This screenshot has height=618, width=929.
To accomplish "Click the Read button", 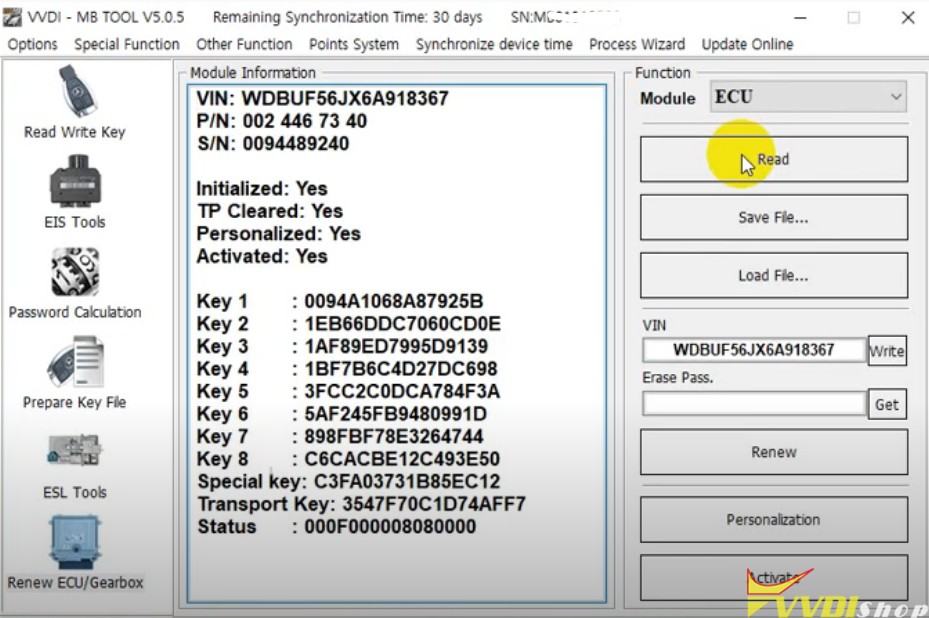I will (774, 159).
